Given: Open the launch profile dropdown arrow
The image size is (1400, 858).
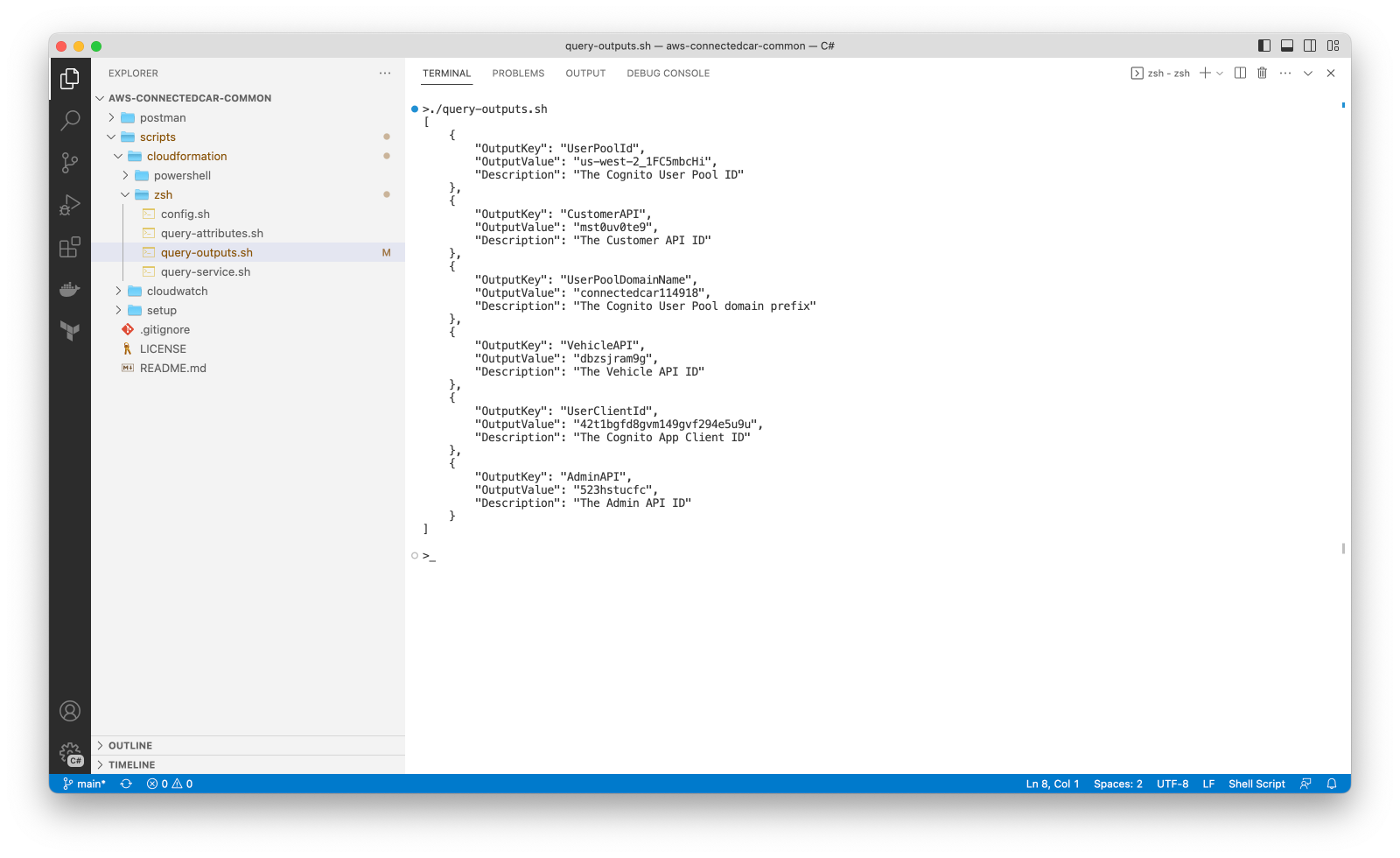Looking at the screenshot, I should tap(1220, 74).
